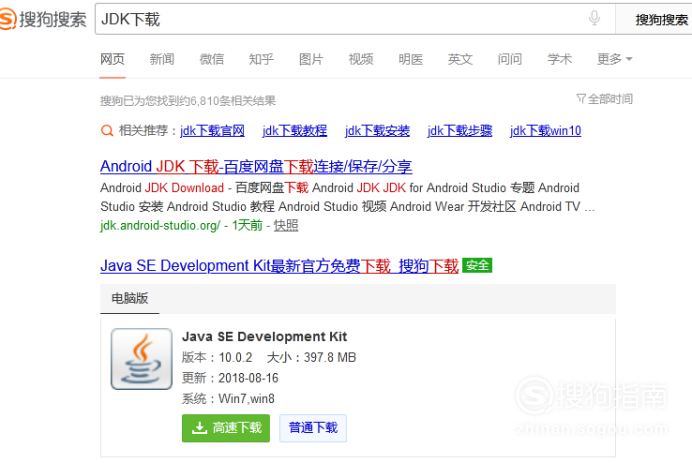The width and height of the screenshot is (692, 463).
Task: Click the 普通下载 button
Action: click(x=313, y=428)
